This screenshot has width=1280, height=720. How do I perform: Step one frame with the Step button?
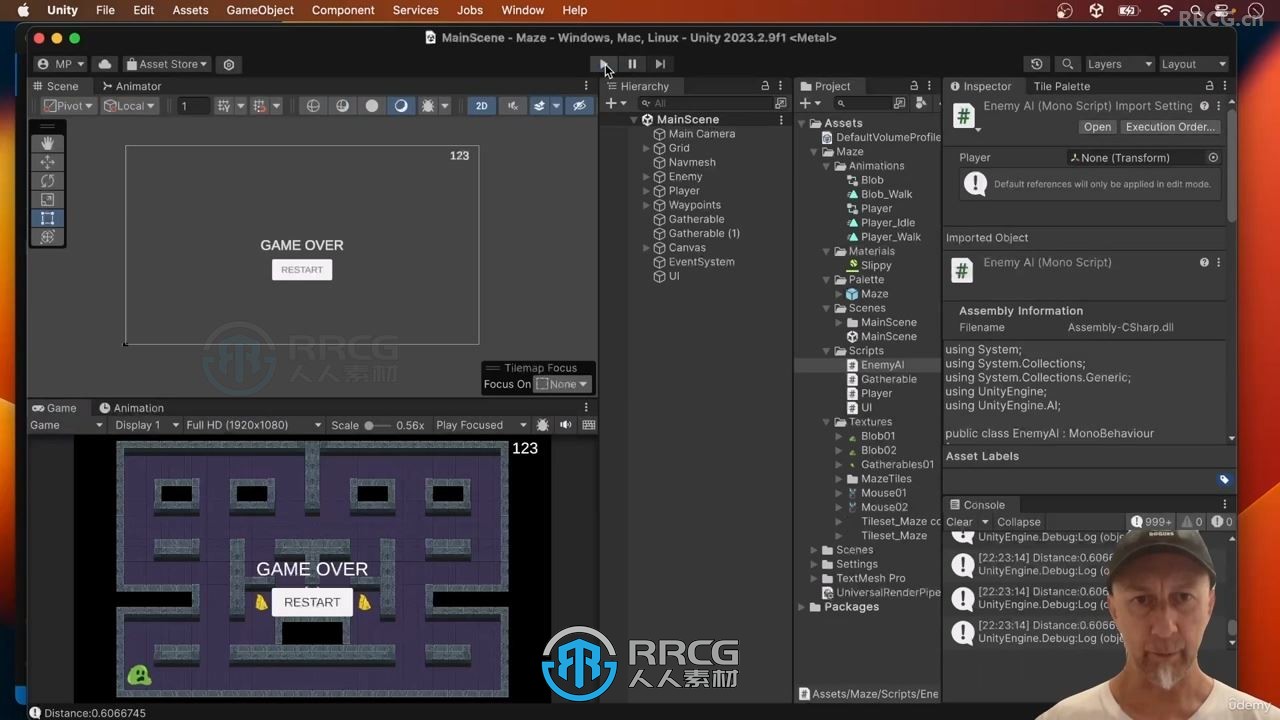pos(660,64)
